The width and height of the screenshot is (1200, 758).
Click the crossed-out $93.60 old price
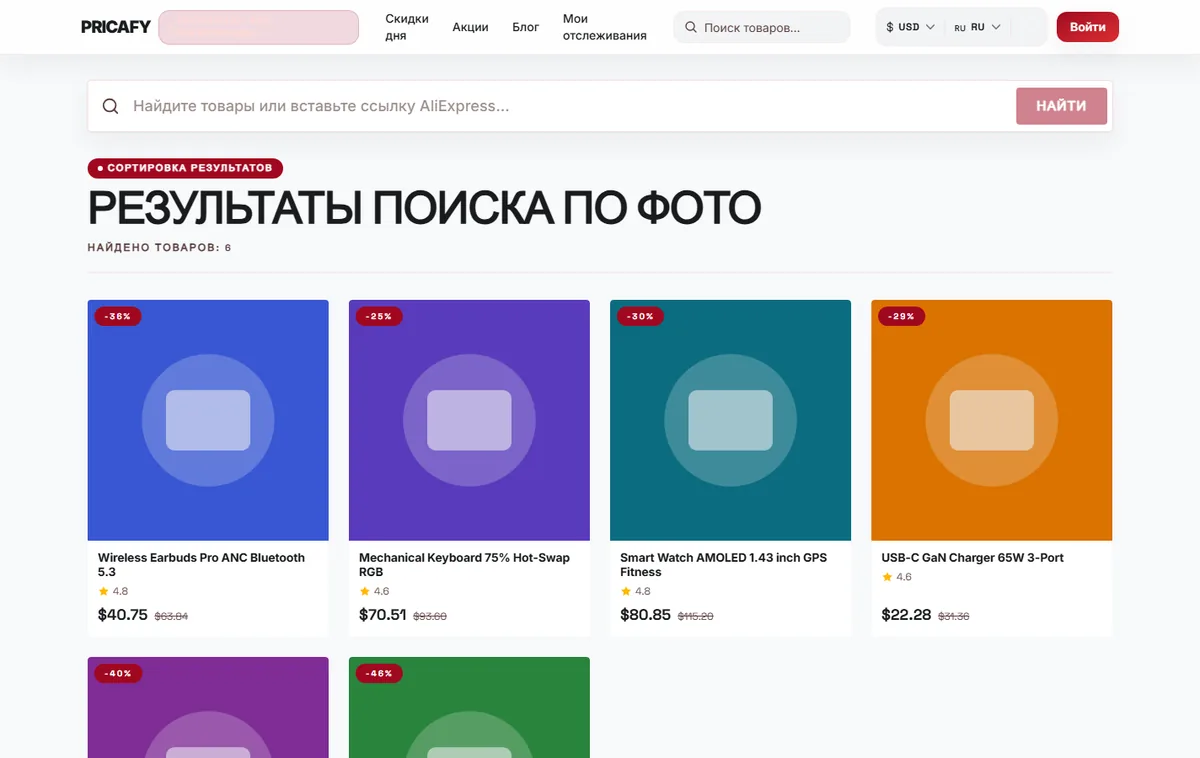pyautogui.click(x=430, y=616)
